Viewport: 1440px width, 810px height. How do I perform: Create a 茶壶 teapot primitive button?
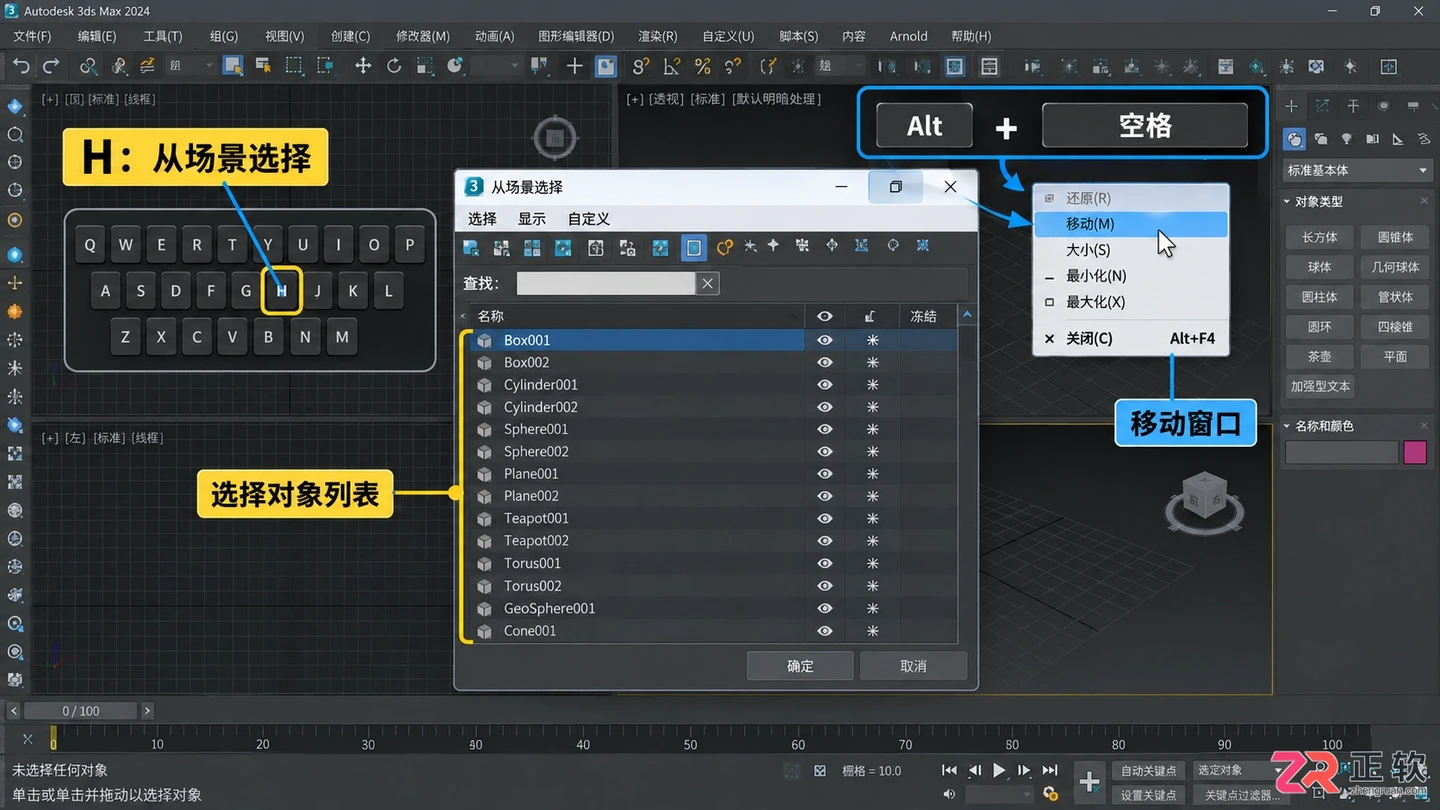(x=1319, y=356)
